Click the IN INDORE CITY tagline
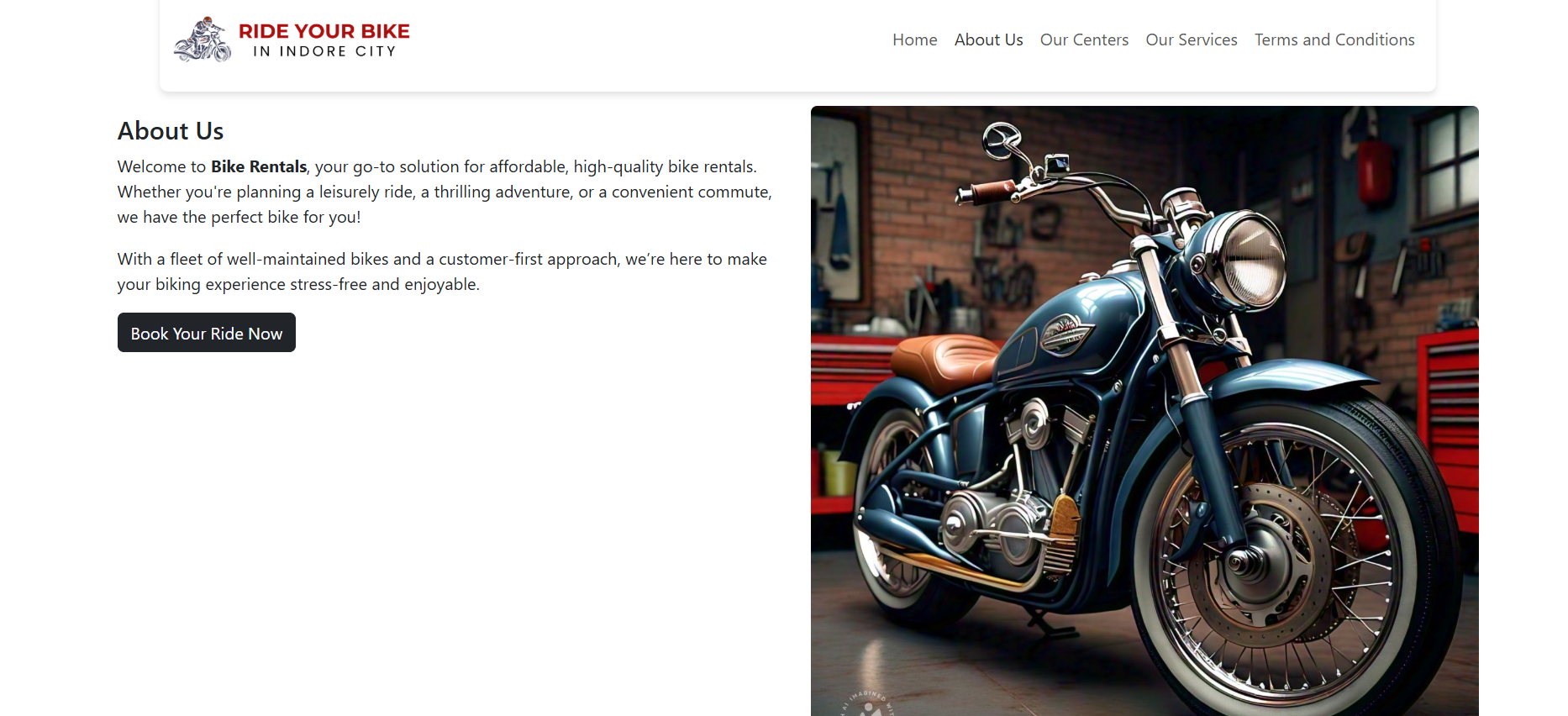Screen dimensions: 1568x716 point(324,51)
